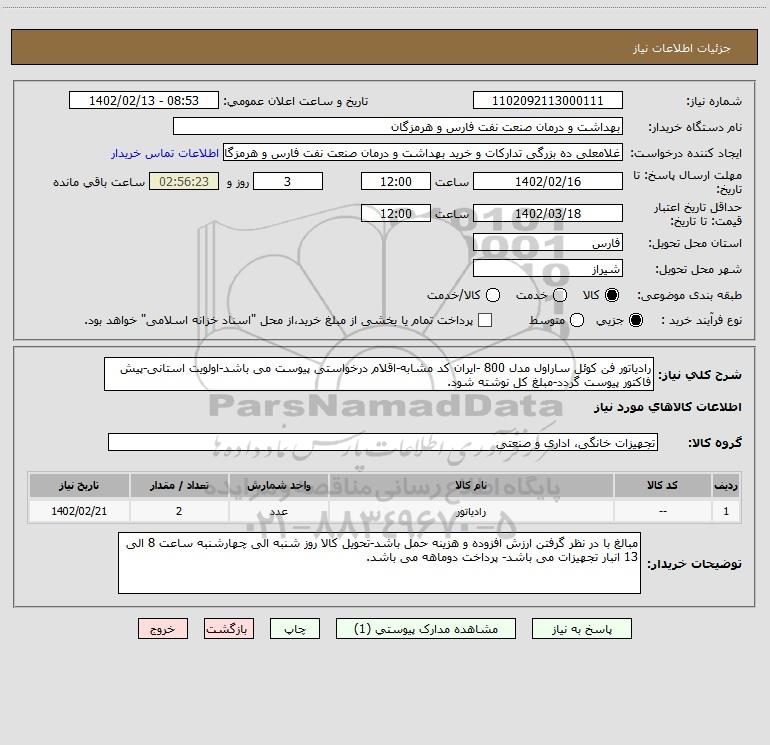Open مشاهده مدارک پیوستی (1) button
This screenshot has height=745, width=770.
426,629
